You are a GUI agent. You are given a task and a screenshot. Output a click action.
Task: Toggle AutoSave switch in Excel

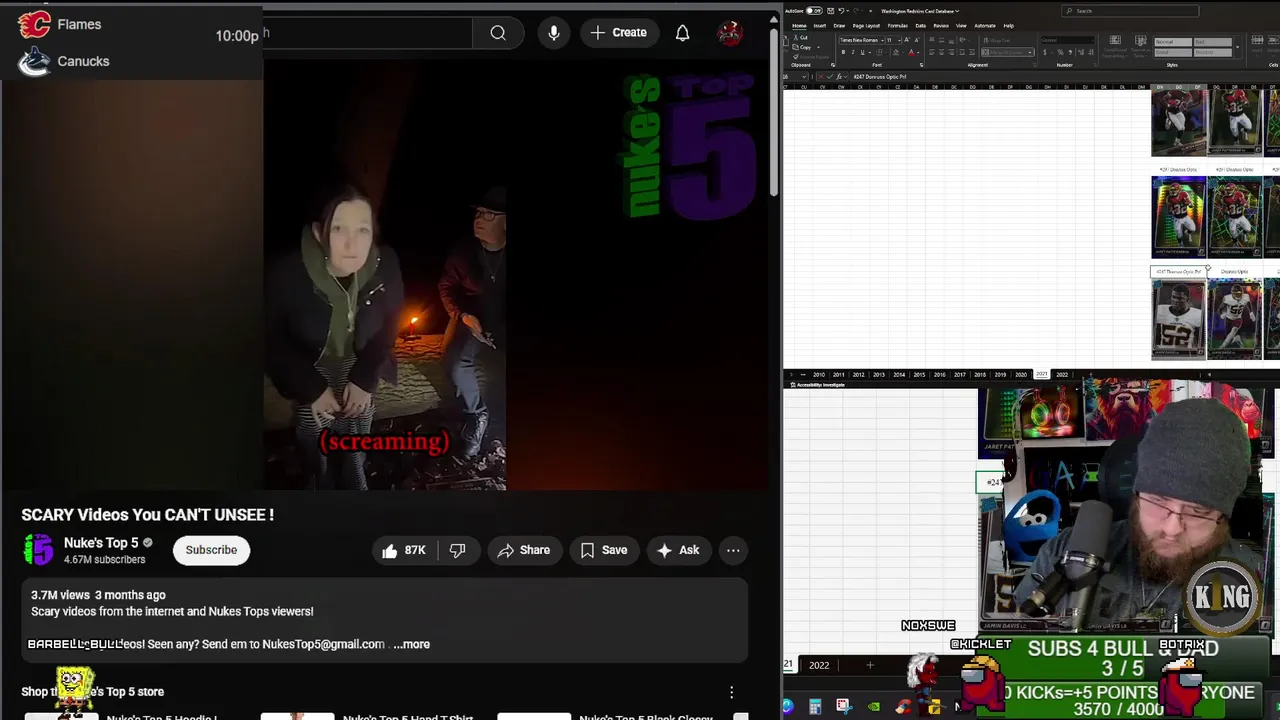pyautogui.click(x=814, y=11)
